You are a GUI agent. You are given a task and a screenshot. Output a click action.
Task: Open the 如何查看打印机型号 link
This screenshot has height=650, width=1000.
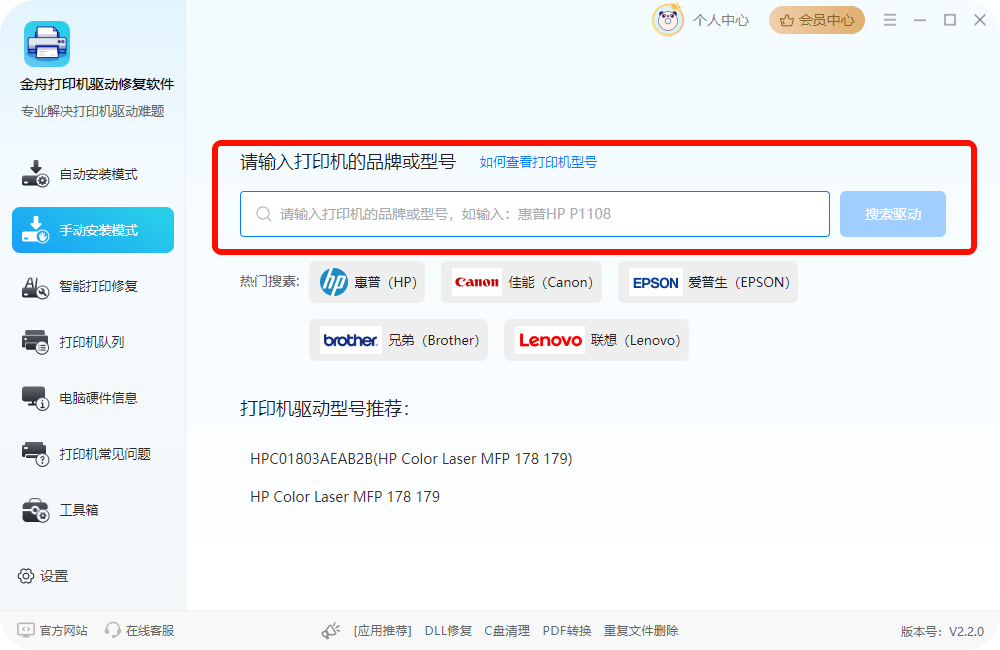538,162
